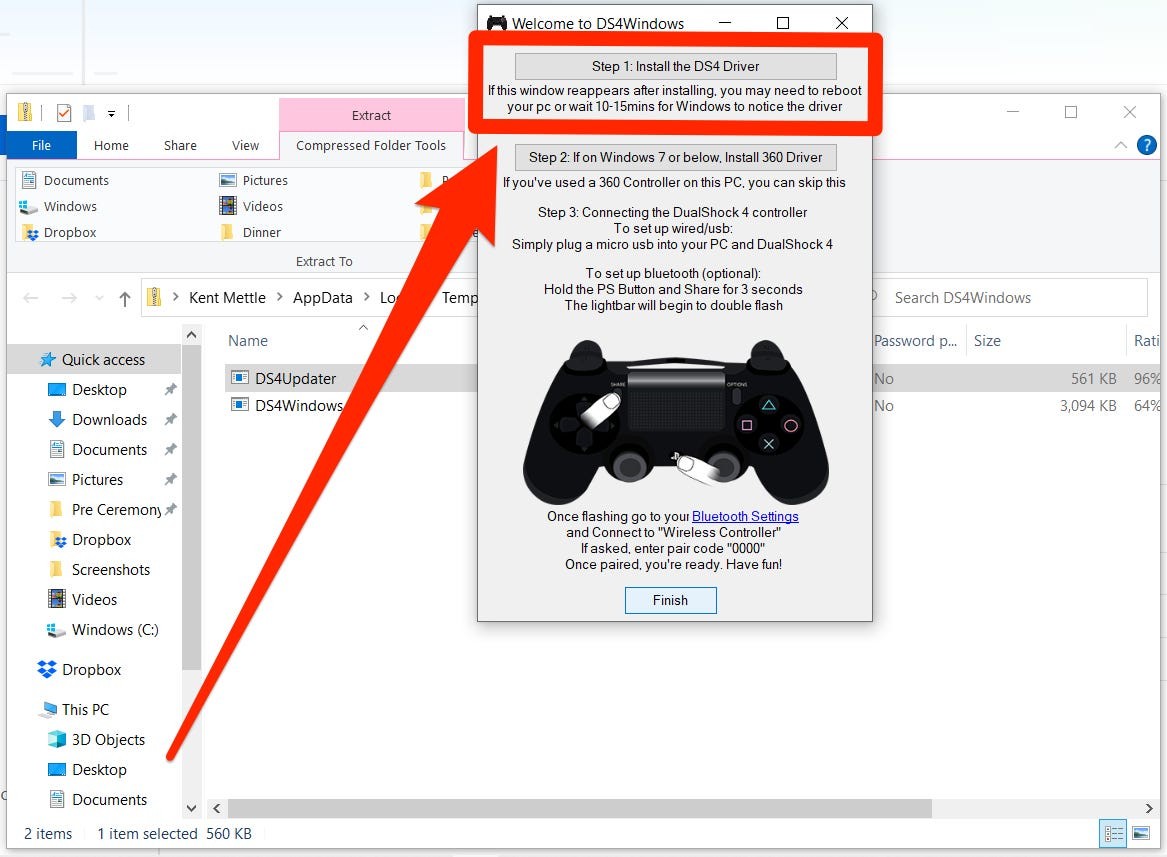This screenshot has width=1167, height=857.
Task: Click Step 2 Install 360 Driver button
Action: point(675,157)
